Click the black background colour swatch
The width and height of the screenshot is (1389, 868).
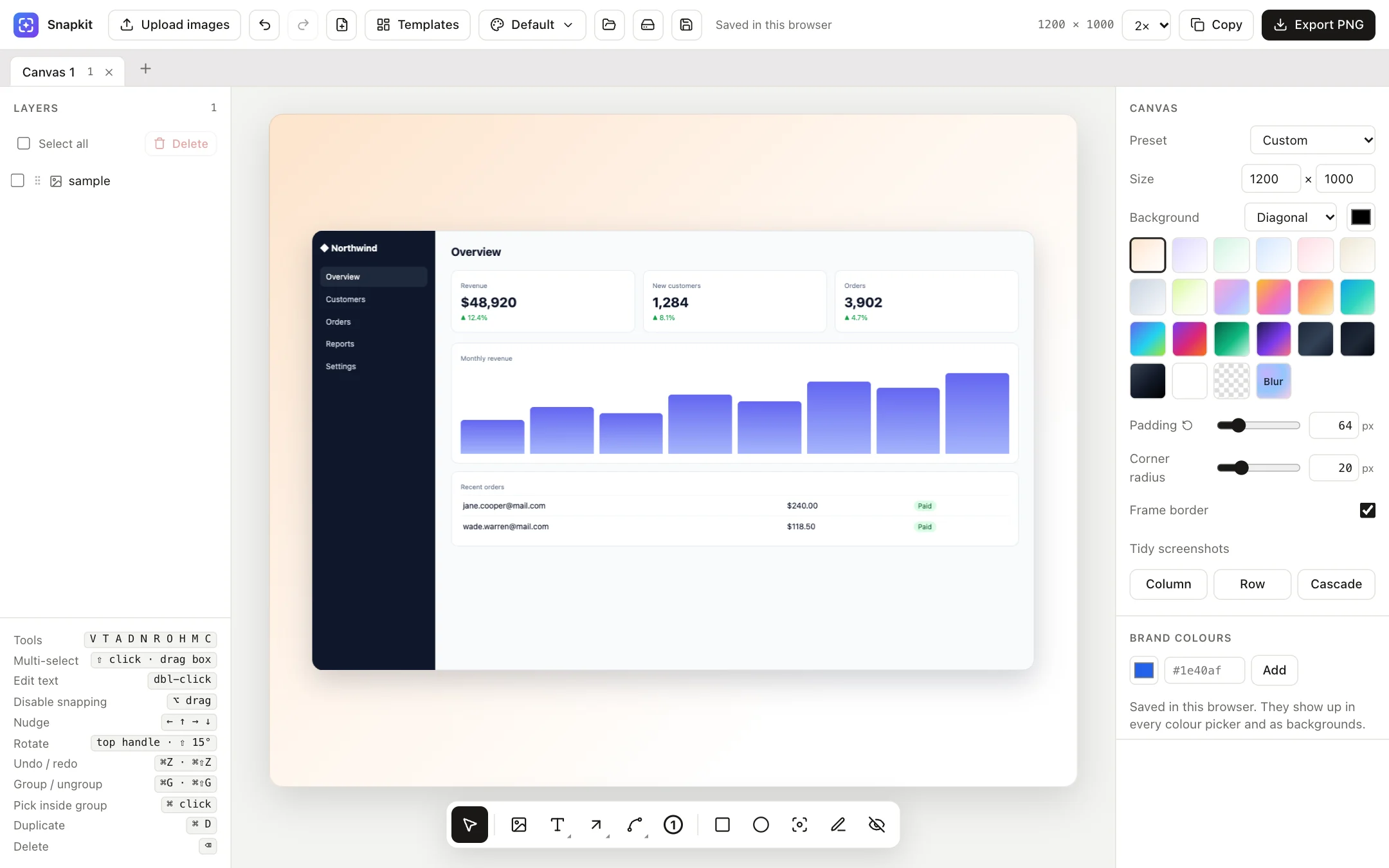(x=1361, y=217)
